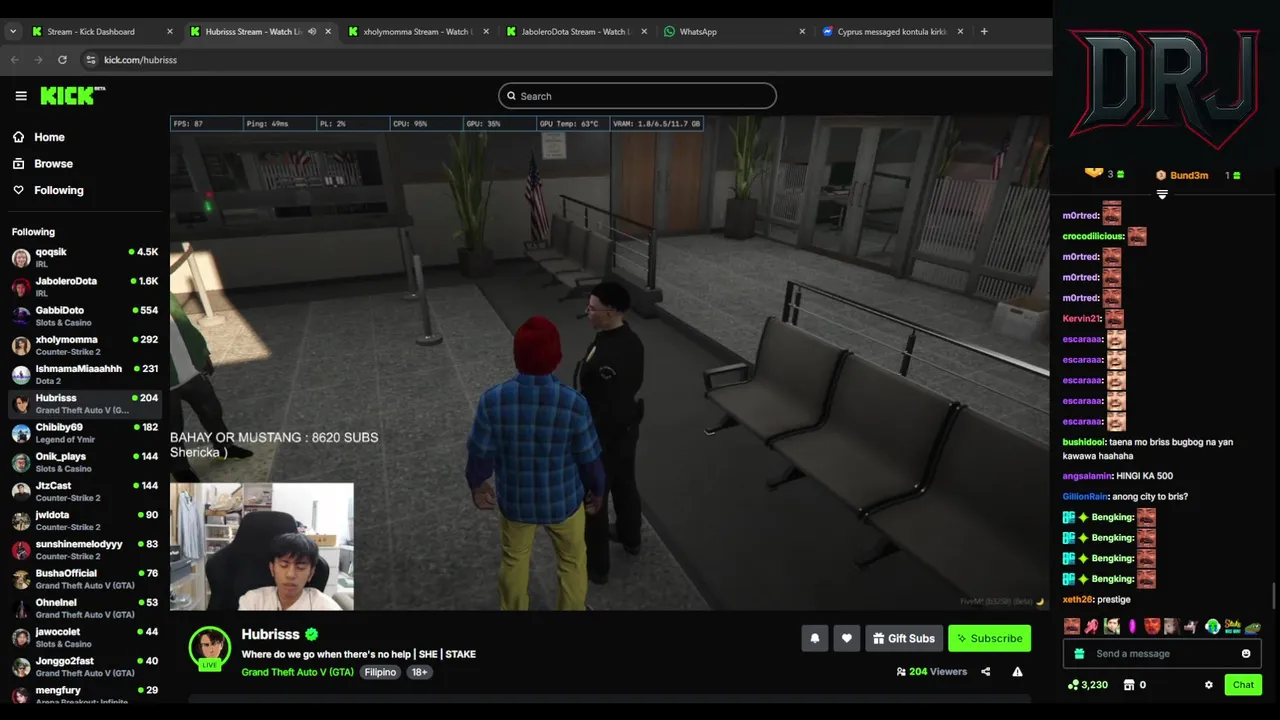Toggle follow heart button for Hubrisss
Screen dimensions: 1280x720
pos(847,638)
